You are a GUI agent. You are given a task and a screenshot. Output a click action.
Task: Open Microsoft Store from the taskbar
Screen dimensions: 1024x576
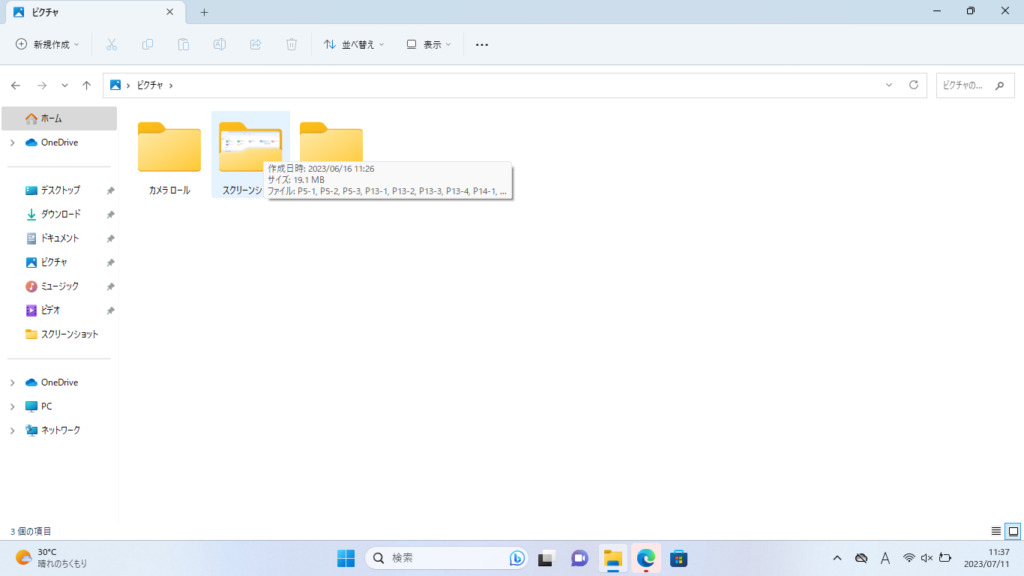point(678,558)
